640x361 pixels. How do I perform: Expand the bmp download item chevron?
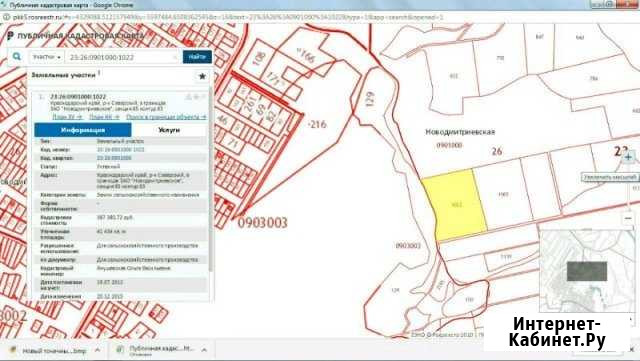pyautogui.click(x=98, y=350)
